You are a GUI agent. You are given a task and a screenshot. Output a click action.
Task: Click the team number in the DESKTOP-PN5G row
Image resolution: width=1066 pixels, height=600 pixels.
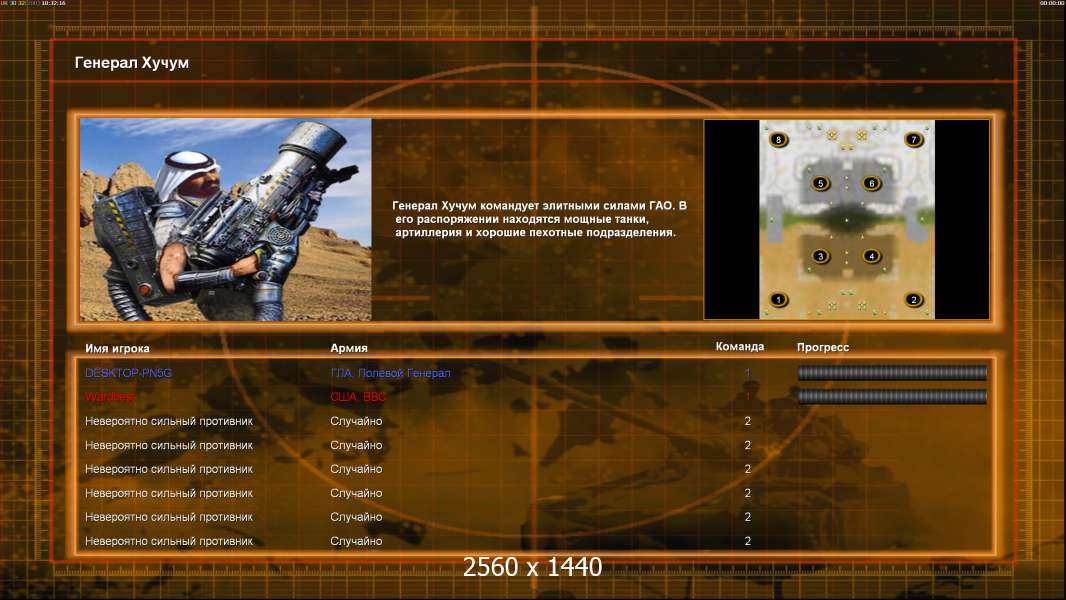pyautogui.click(x=747, y=373)
